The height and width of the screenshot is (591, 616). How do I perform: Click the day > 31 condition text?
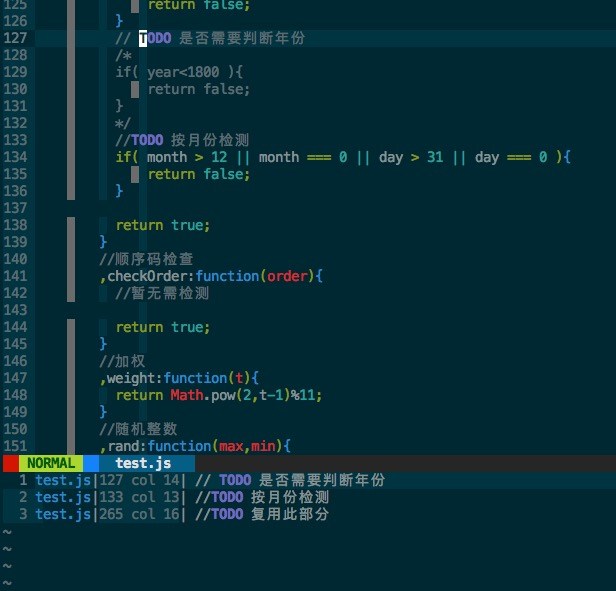pyautogui.click(x=411, y=157)
